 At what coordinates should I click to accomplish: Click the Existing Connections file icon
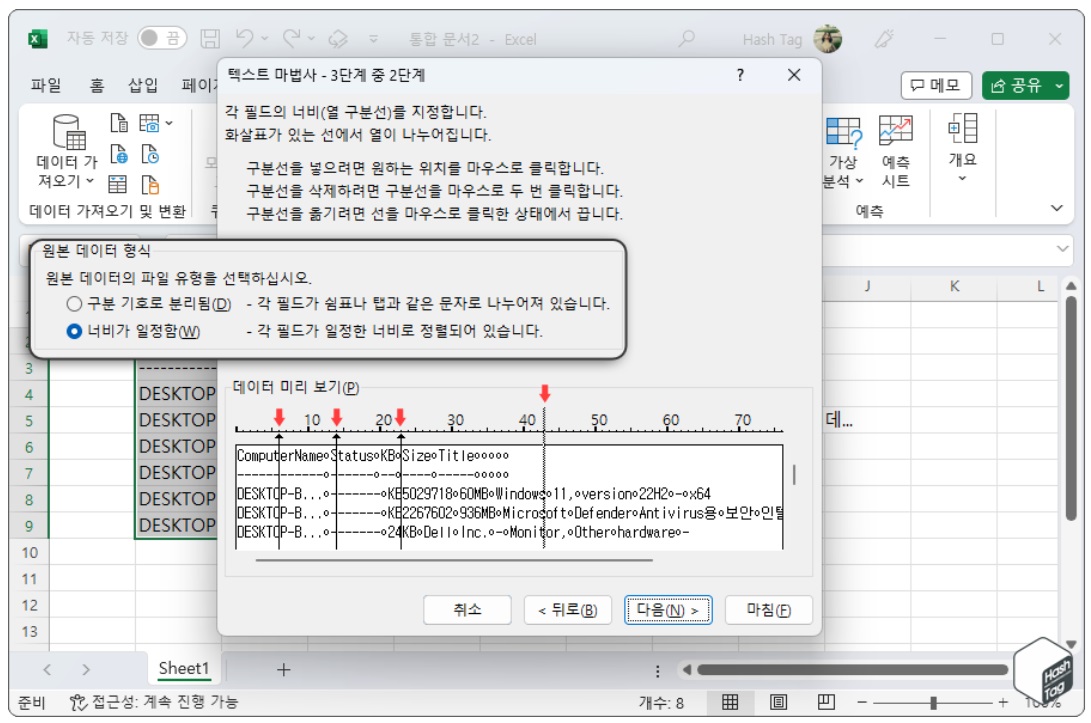click(150, 184)
